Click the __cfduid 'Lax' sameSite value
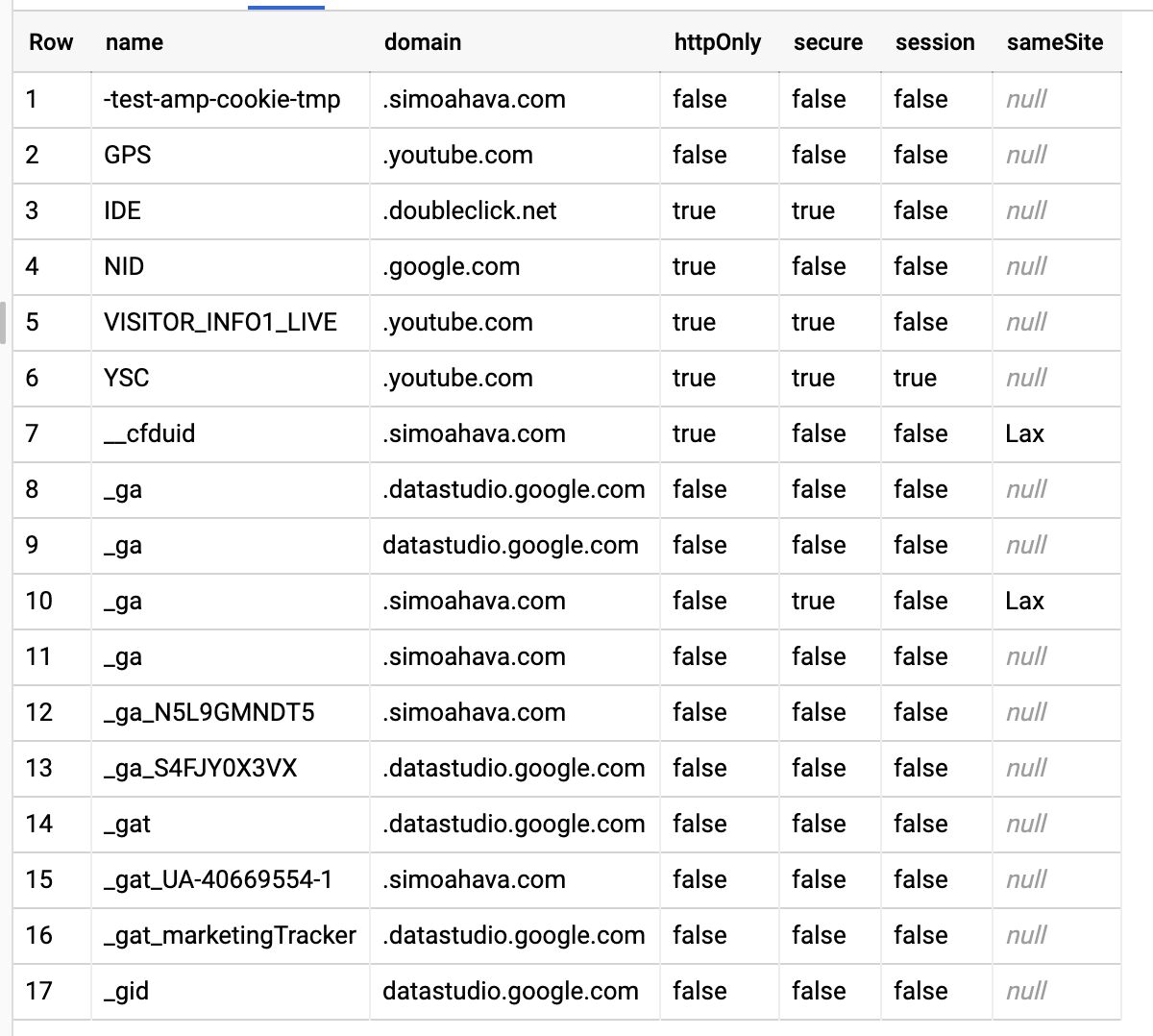The width and height of the screenshot is (1153, 1036). pyautogui.click(x=1024, y=433)
